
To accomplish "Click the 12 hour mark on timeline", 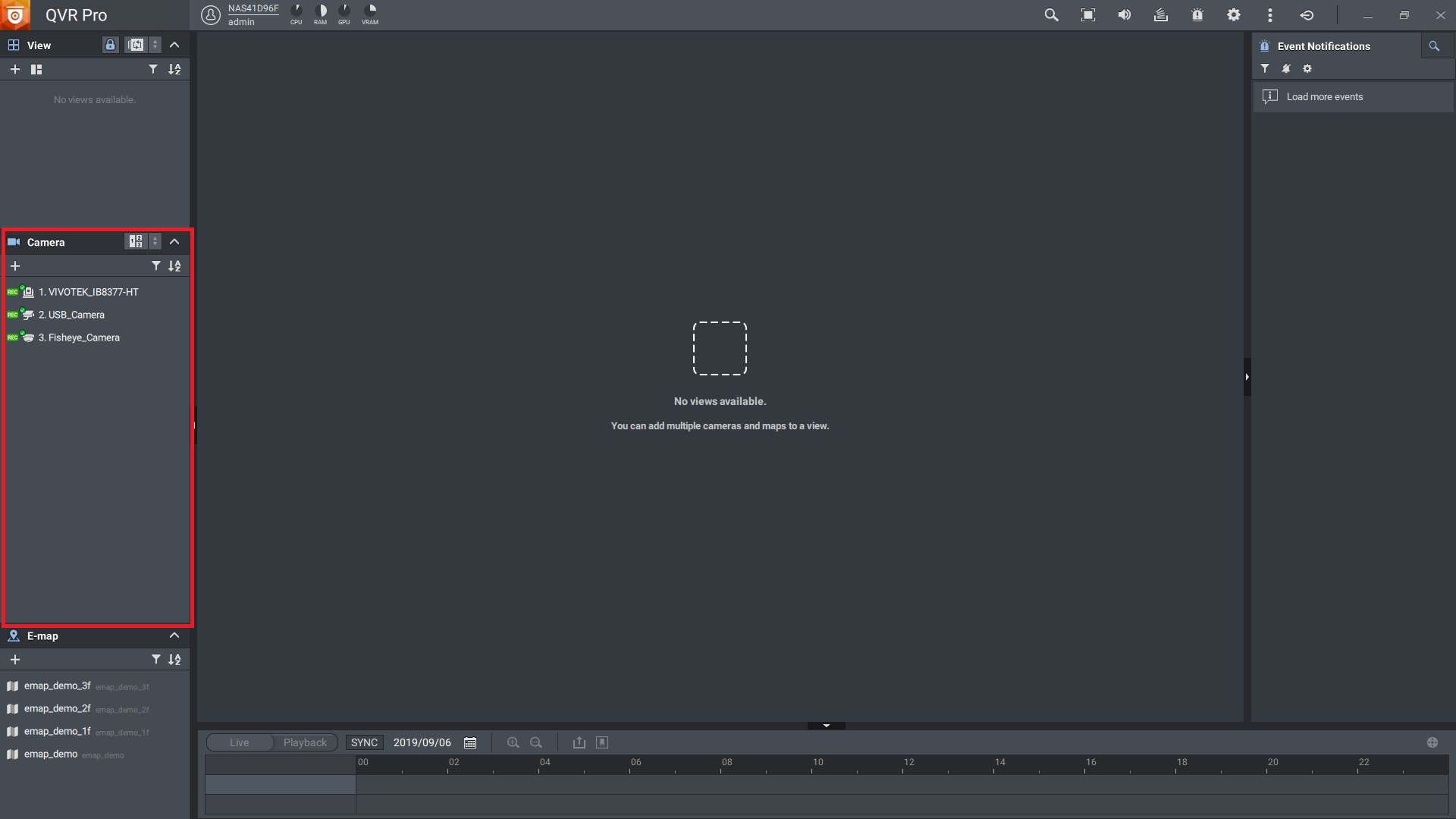I will pos(908,763).
